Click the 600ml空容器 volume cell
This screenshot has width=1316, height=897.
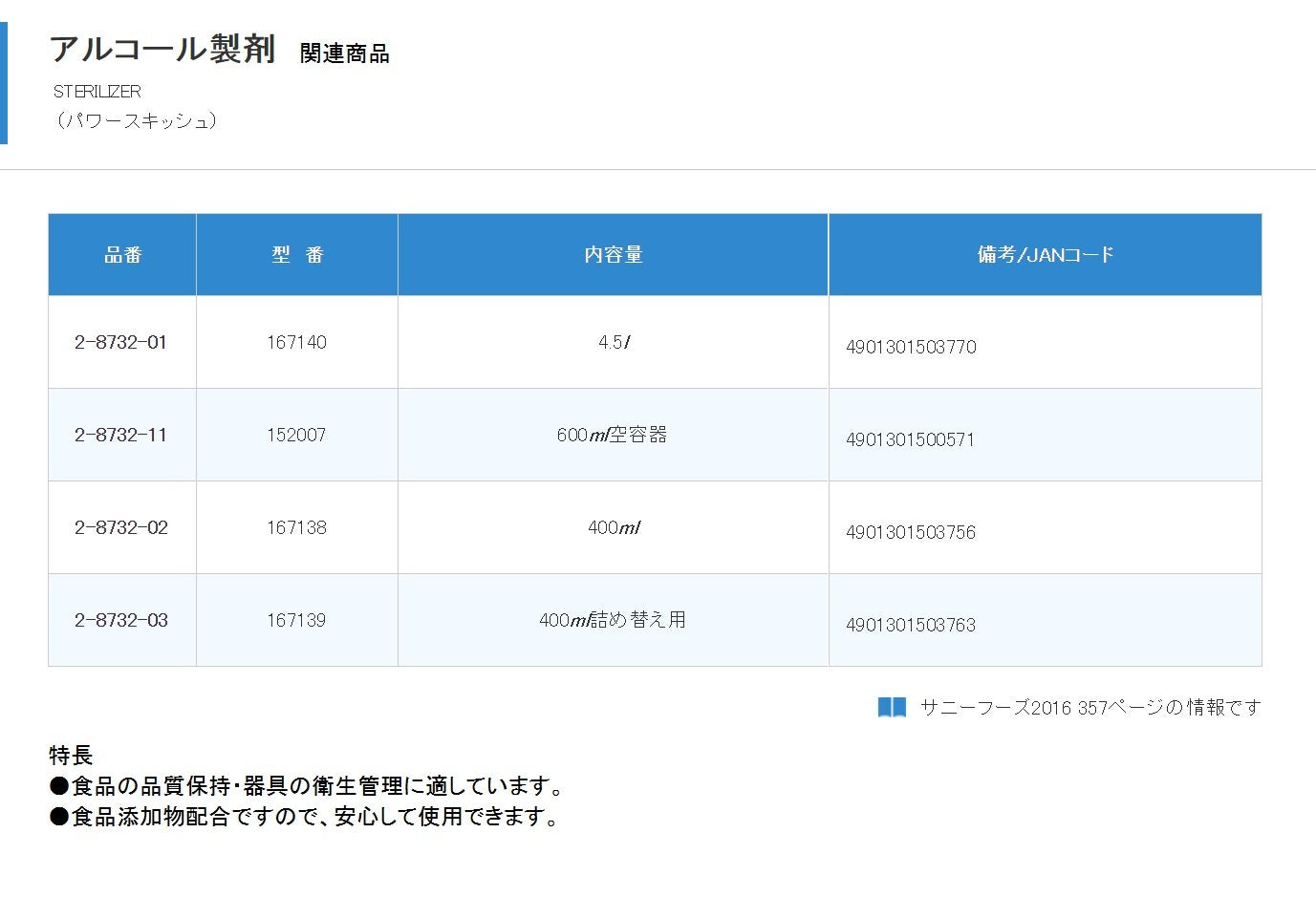click(x=613, y=435)
